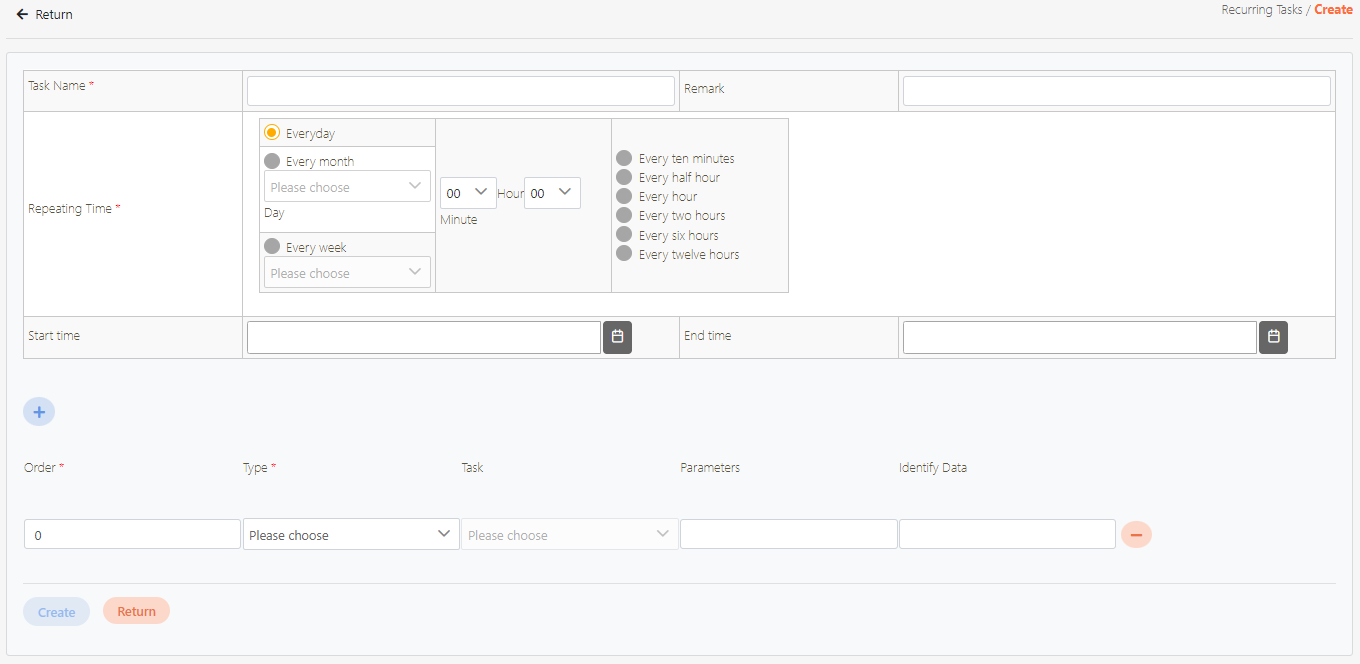1360x664 pixels.
Task: Click the red minus remove-row icon
Action: (1136, 535)
